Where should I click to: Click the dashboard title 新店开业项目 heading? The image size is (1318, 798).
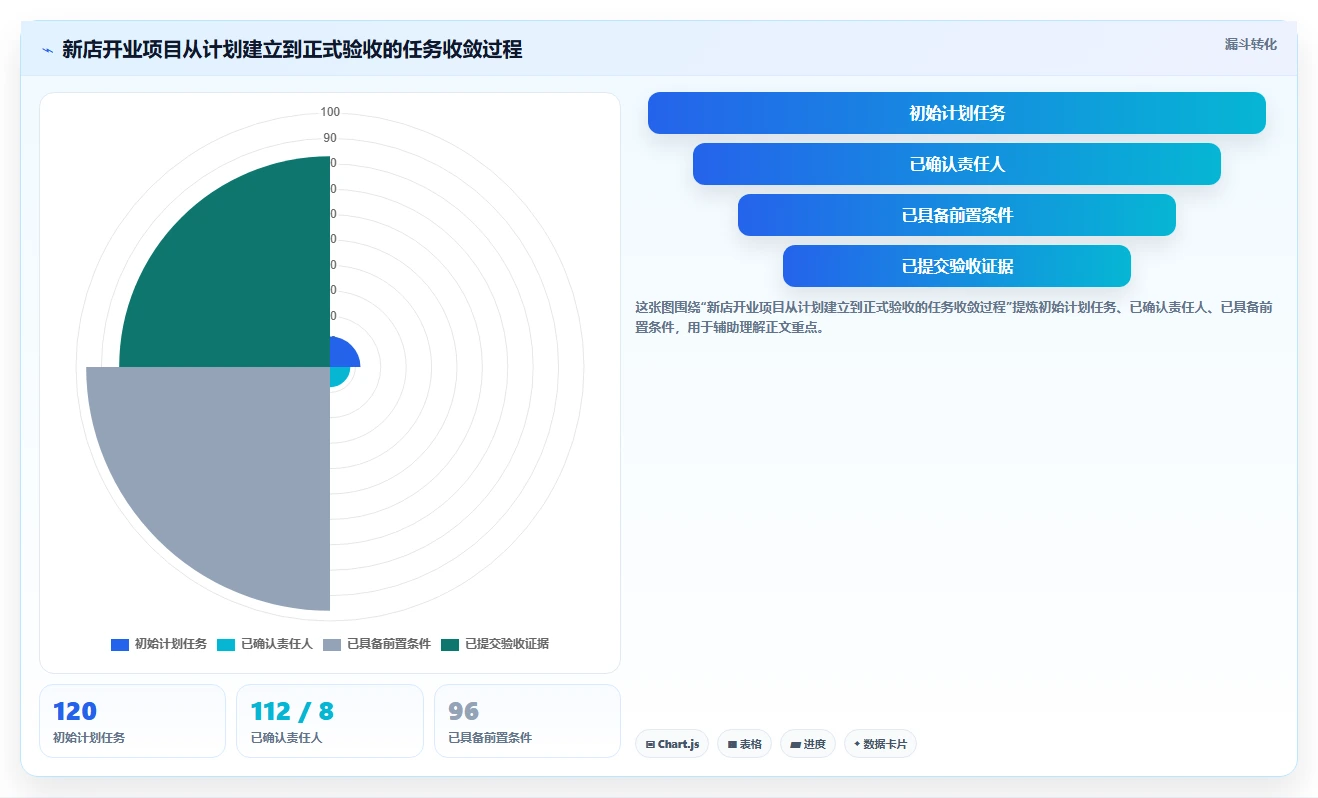292,50
